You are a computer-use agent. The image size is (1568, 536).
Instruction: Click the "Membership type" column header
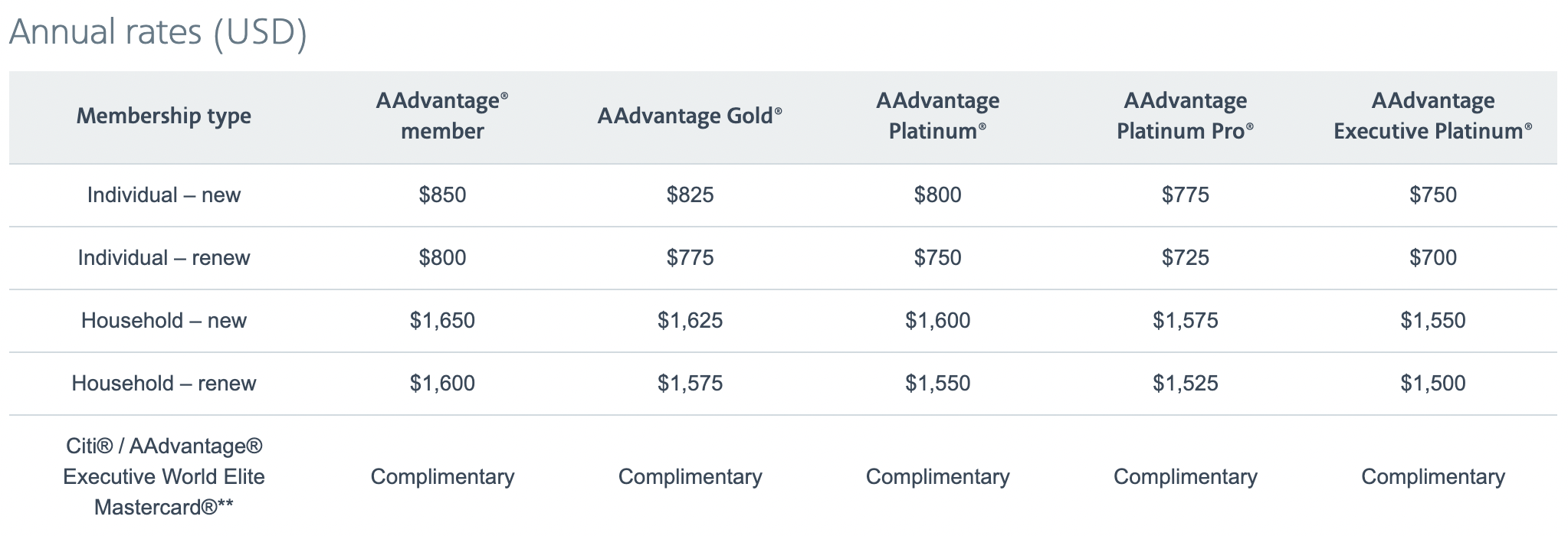(164, 116)
